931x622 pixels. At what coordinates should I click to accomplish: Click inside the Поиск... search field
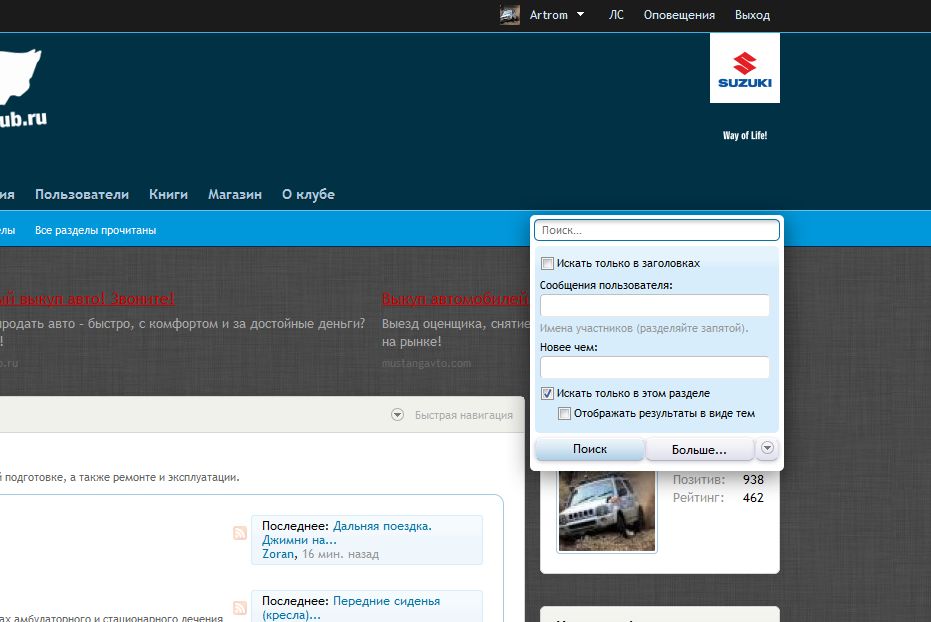[656, 230]
